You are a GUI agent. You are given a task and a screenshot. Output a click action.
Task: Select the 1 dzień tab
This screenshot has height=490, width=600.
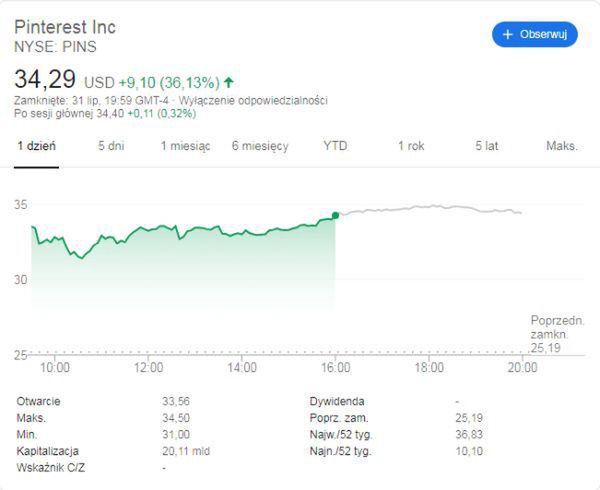37,146
